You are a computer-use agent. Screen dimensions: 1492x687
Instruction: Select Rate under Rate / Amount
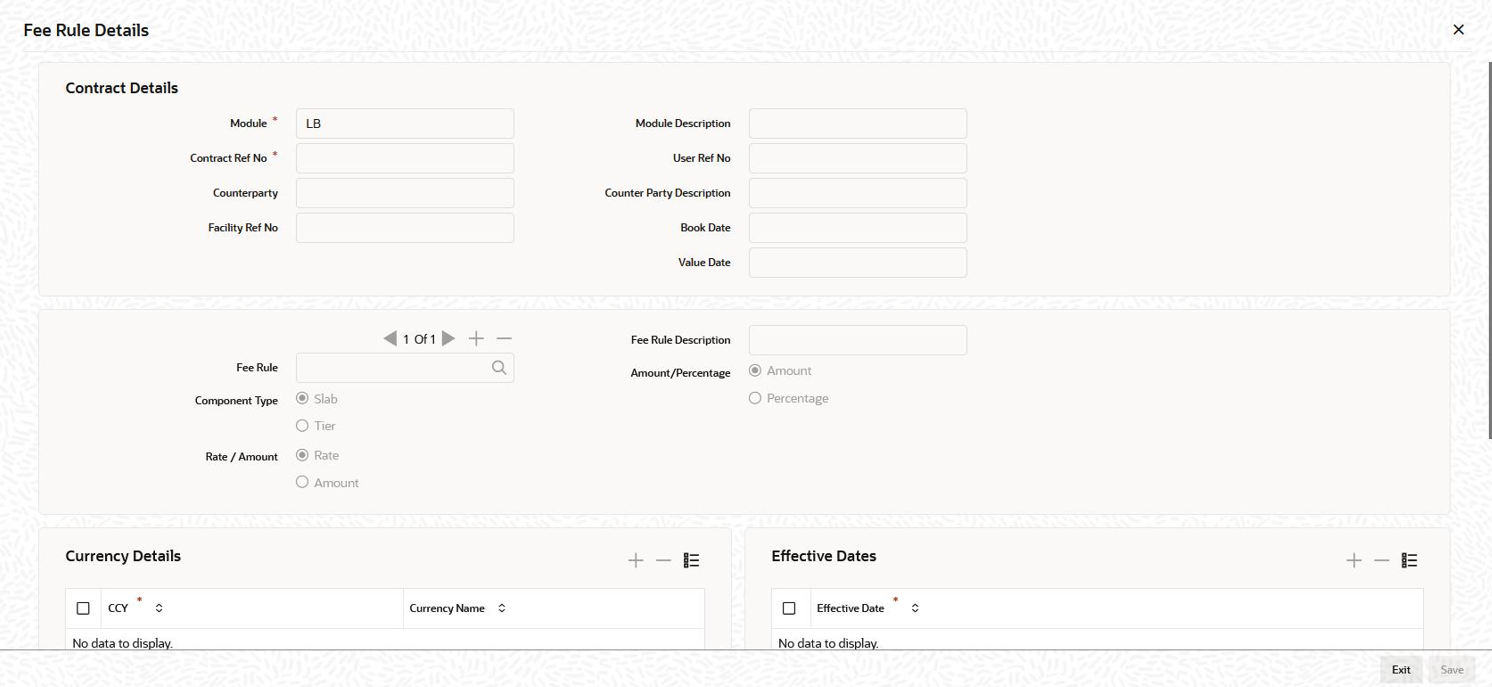click(302, 455)
